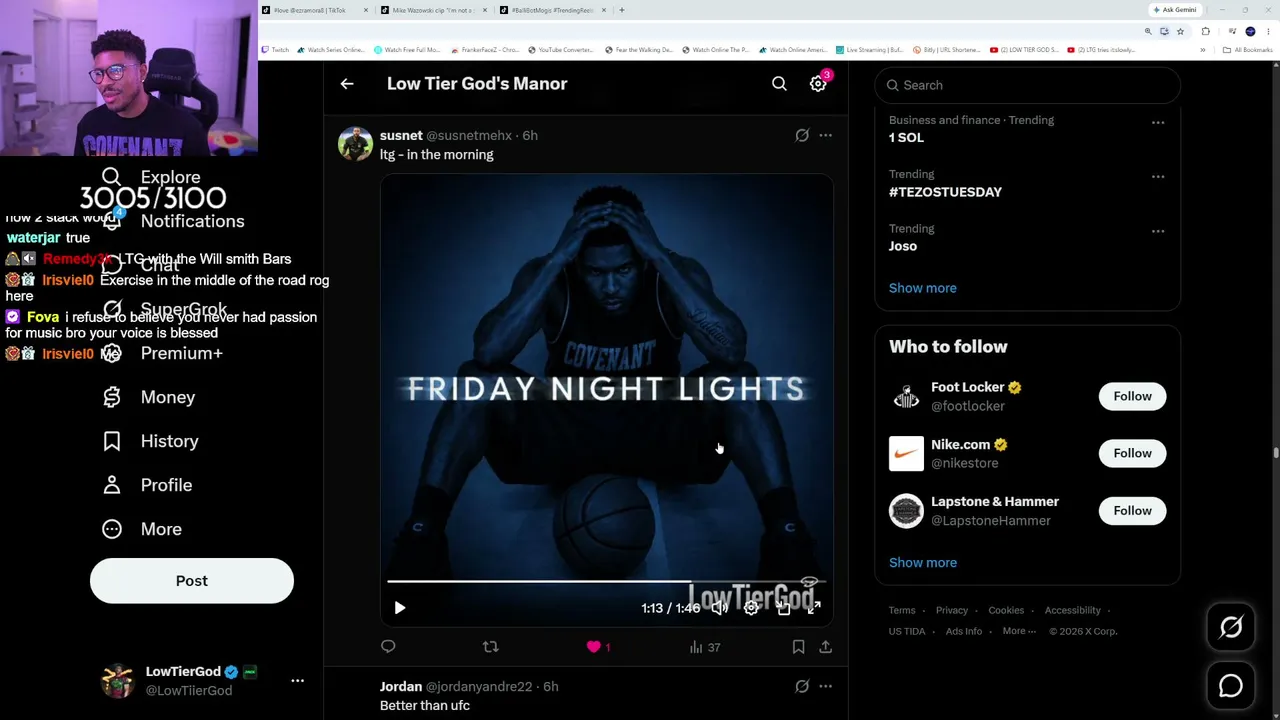Expand the footer More menu
Screen dimensions: 1280x720
1019,631
